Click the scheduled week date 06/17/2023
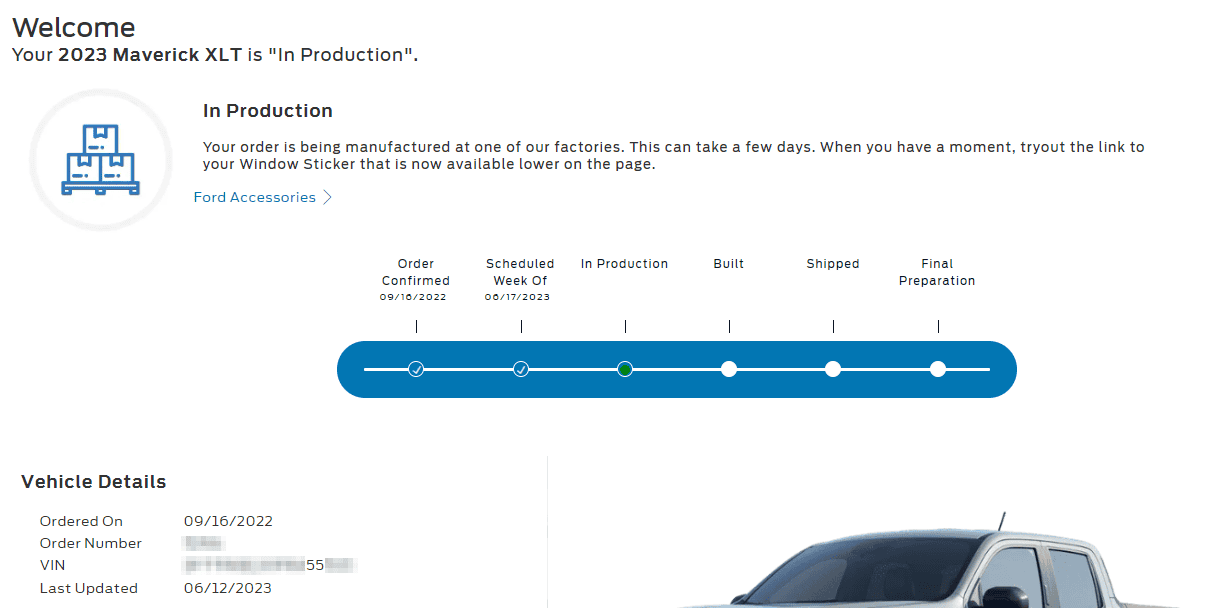 pyautogui.click(x=518, y=297)
